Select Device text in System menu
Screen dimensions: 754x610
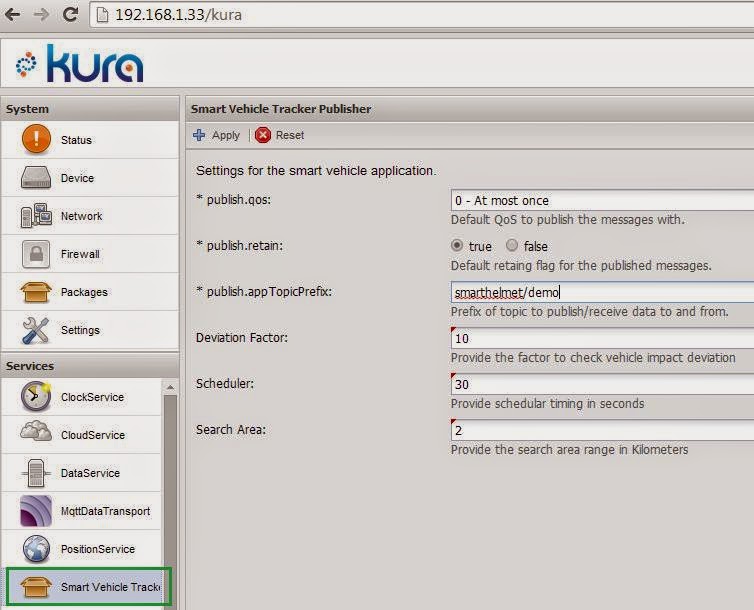(77, 178)
